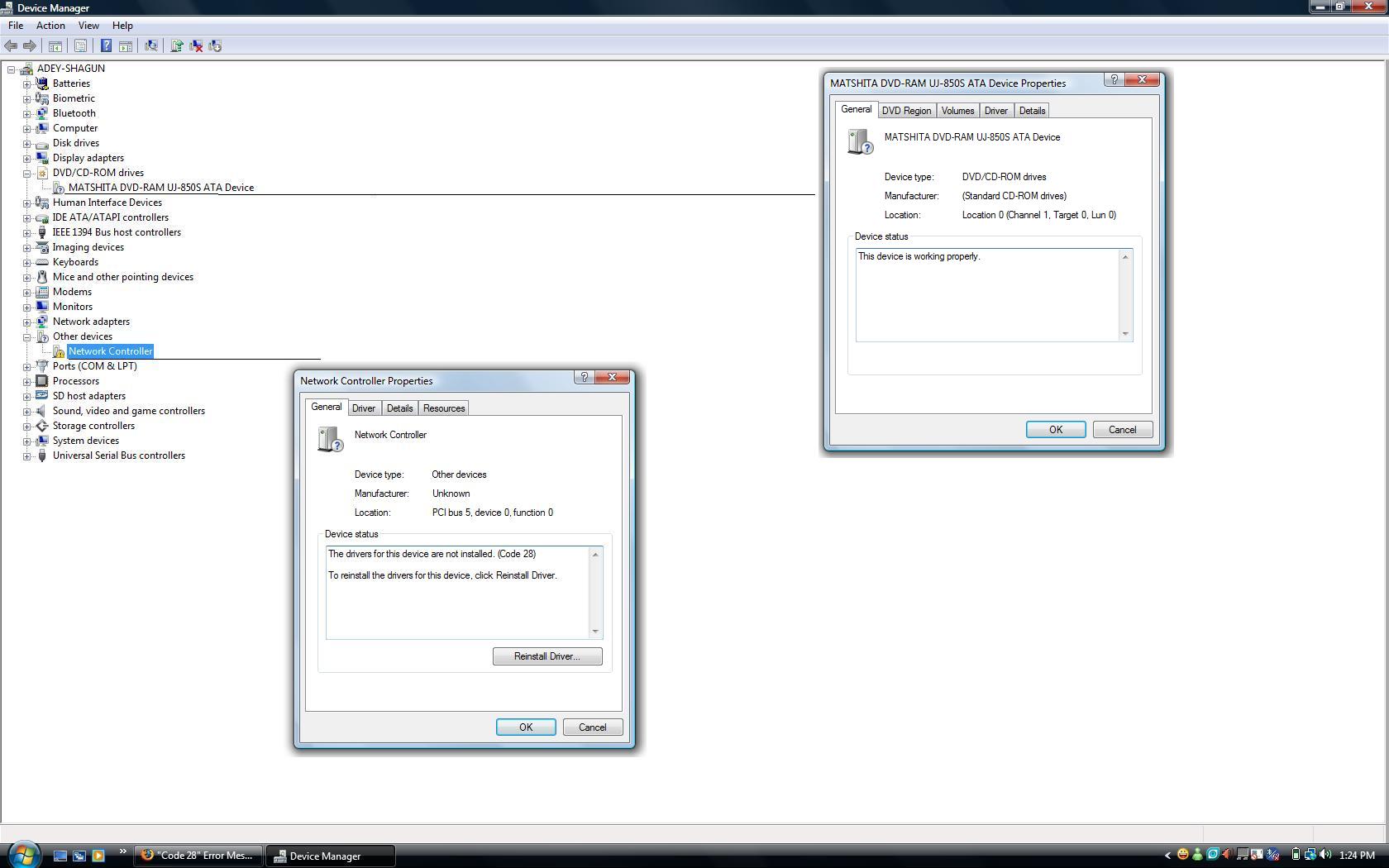Click the blue Help toolbar icon
The height and width of the screenshot is (868, 1389).
coord(106,45)
